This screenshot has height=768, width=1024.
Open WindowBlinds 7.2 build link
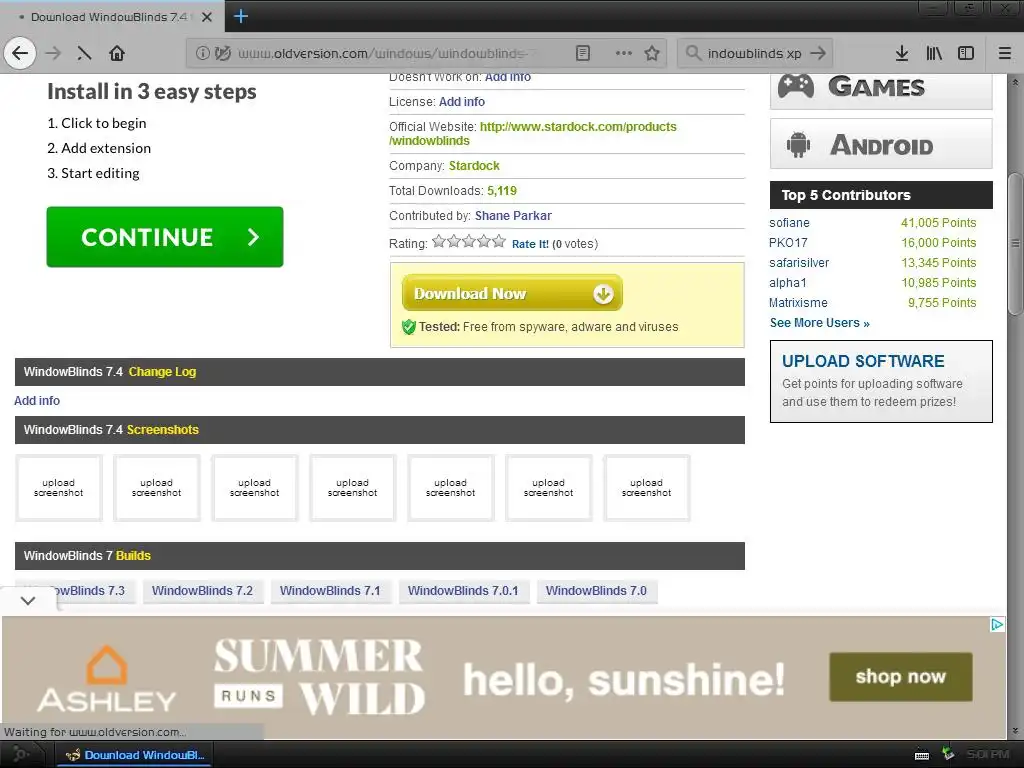pyautogui.click(x=202, y=590)
